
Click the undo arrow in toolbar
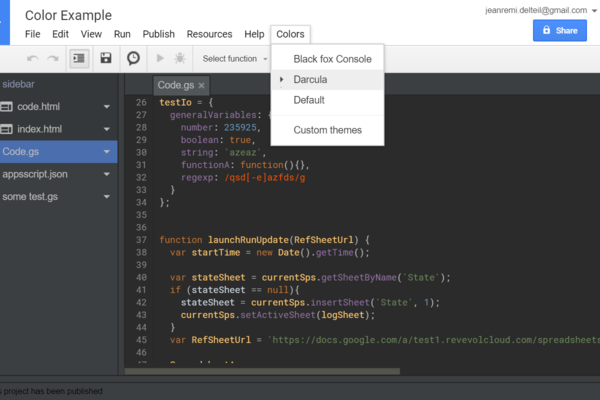[32, 59]
